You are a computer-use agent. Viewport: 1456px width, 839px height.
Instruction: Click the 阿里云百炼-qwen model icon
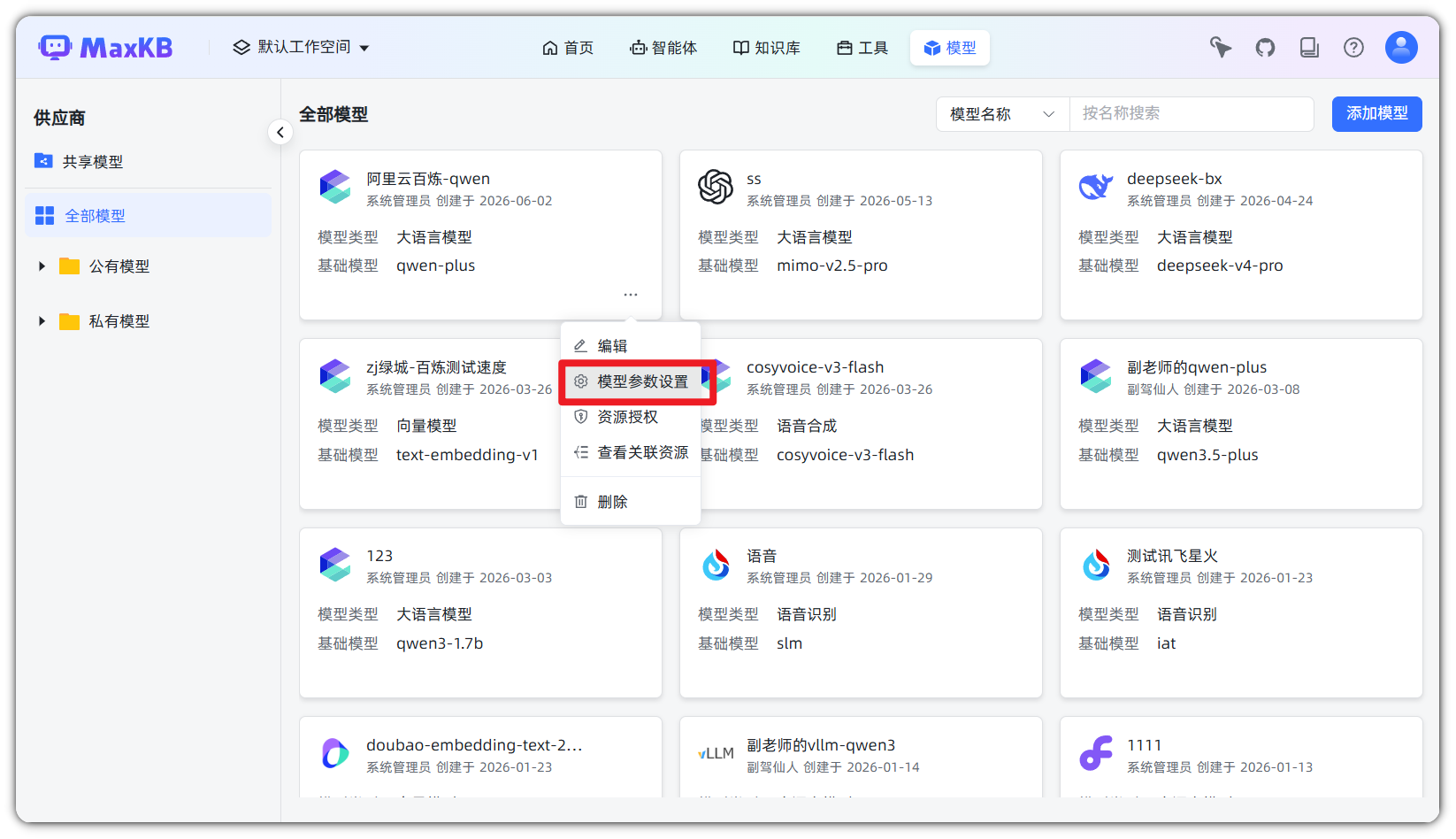[x=335, y=187]
